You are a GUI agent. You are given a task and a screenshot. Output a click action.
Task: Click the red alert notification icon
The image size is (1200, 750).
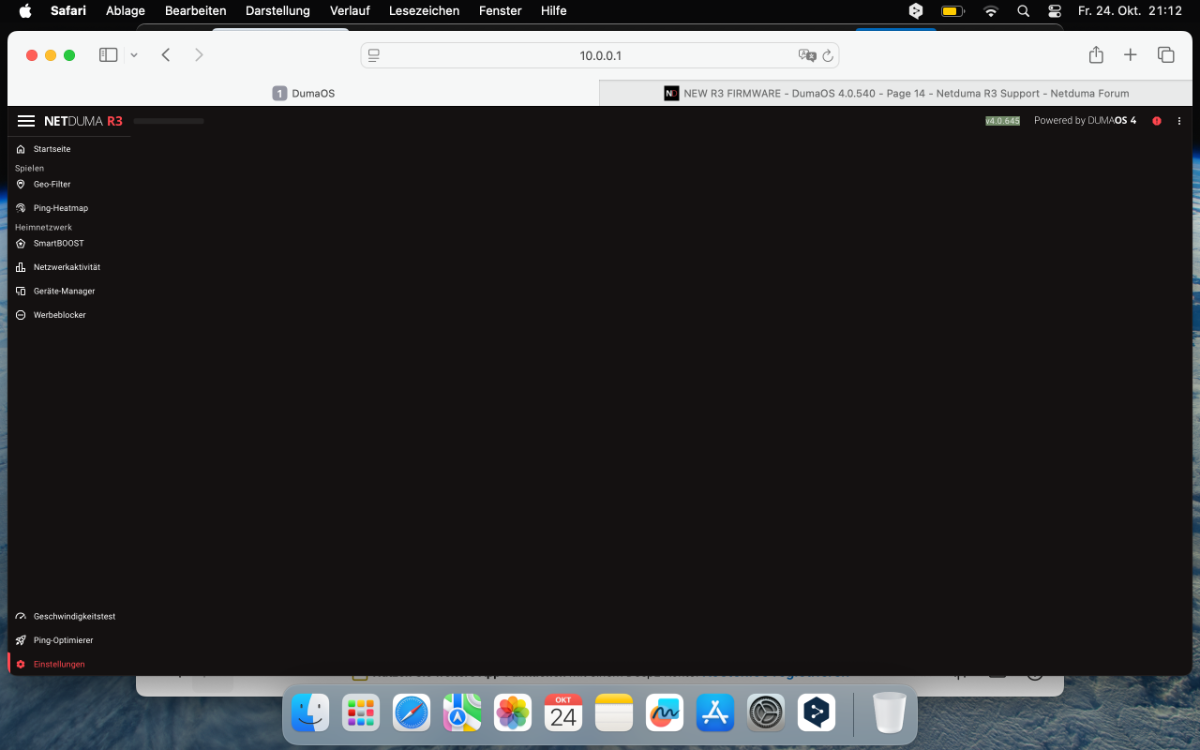[x=1157, y=121]
